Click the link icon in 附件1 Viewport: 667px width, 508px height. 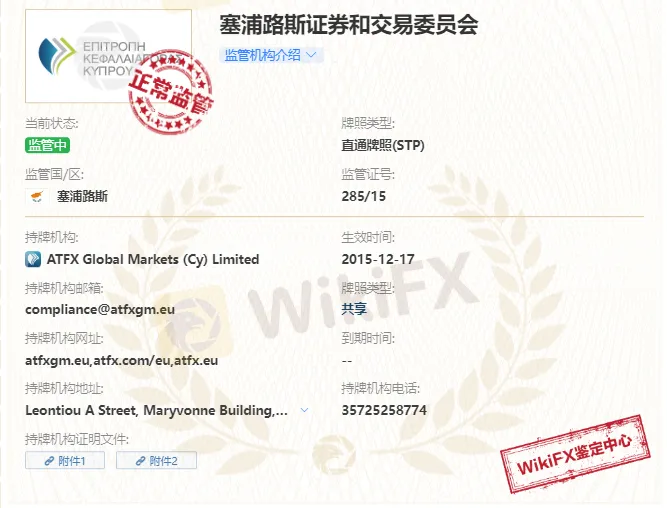click(x=46, y=461)
